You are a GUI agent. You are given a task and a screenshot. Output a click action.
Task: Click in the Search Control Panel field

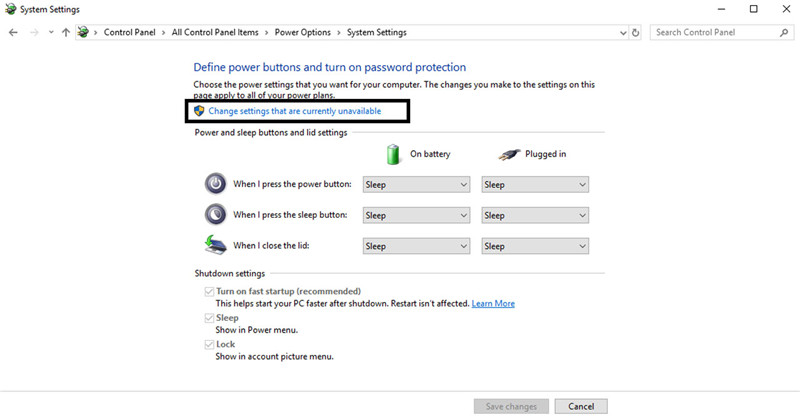coord(710,32)
